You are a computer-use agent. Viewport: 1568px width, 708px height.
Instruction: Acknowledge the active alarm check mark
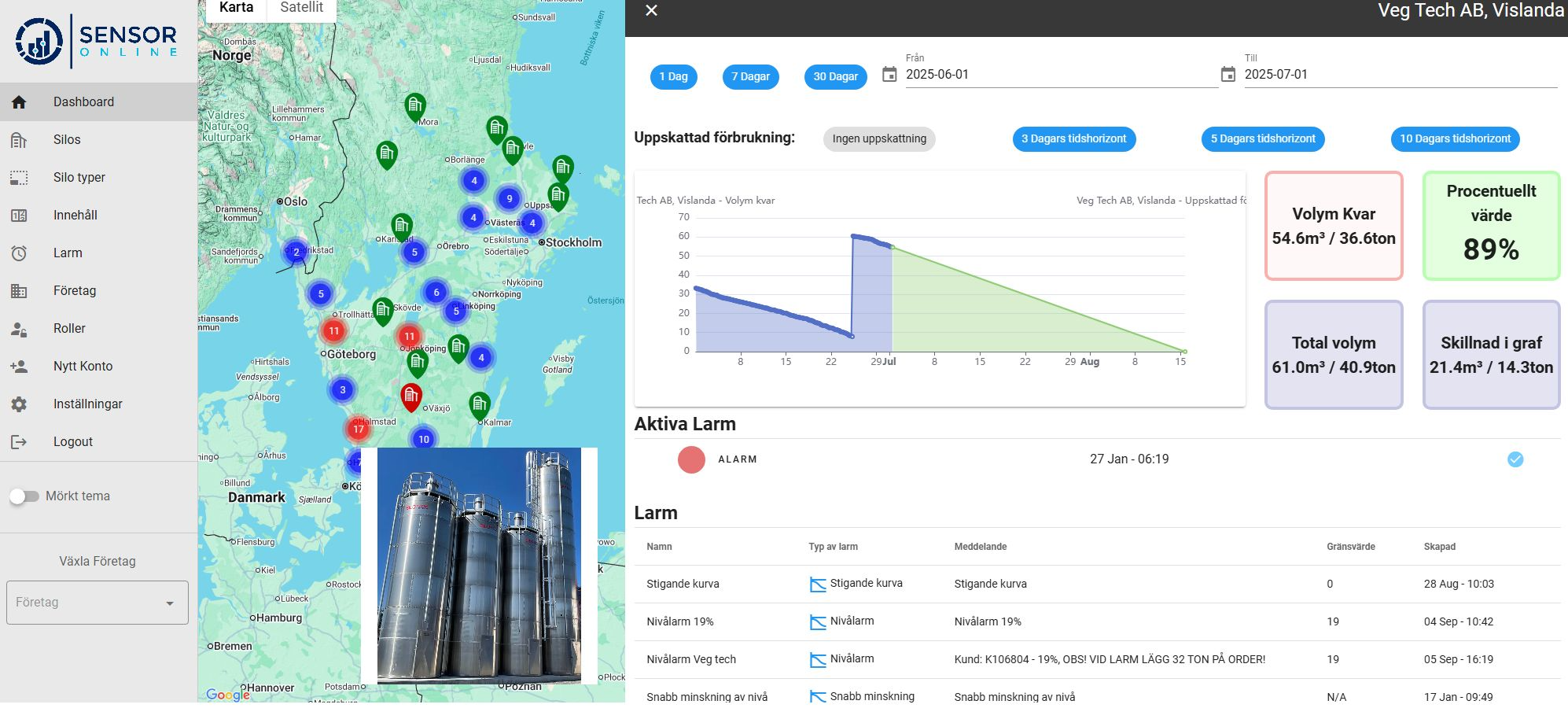(x=1515, y=459)
